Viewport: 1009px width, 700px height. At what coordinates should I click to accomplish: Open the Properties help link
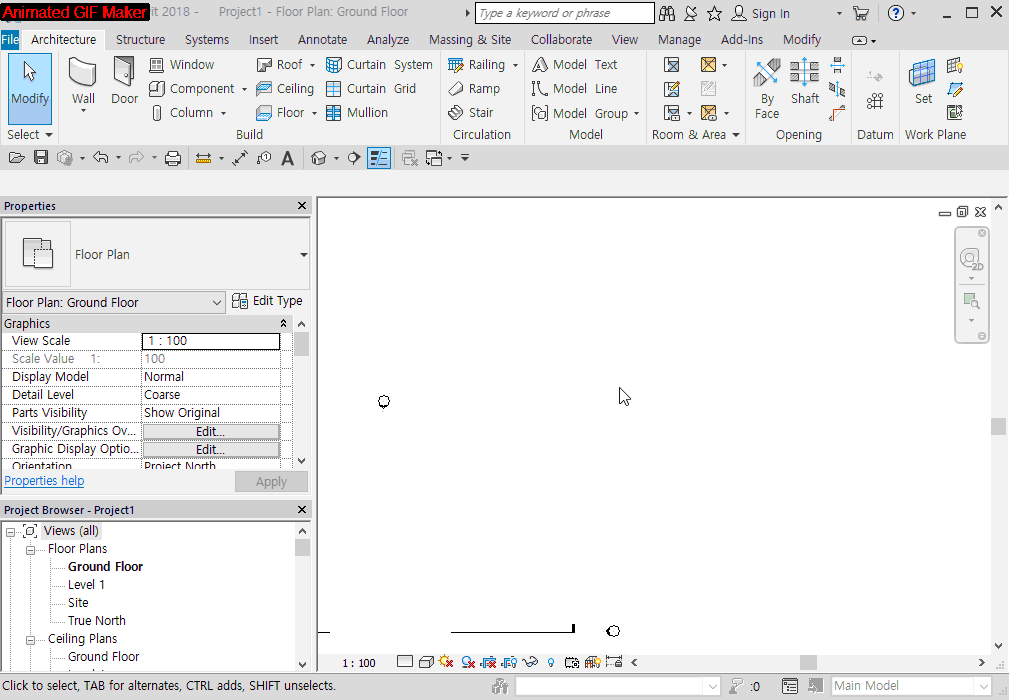tap(44, 481)
